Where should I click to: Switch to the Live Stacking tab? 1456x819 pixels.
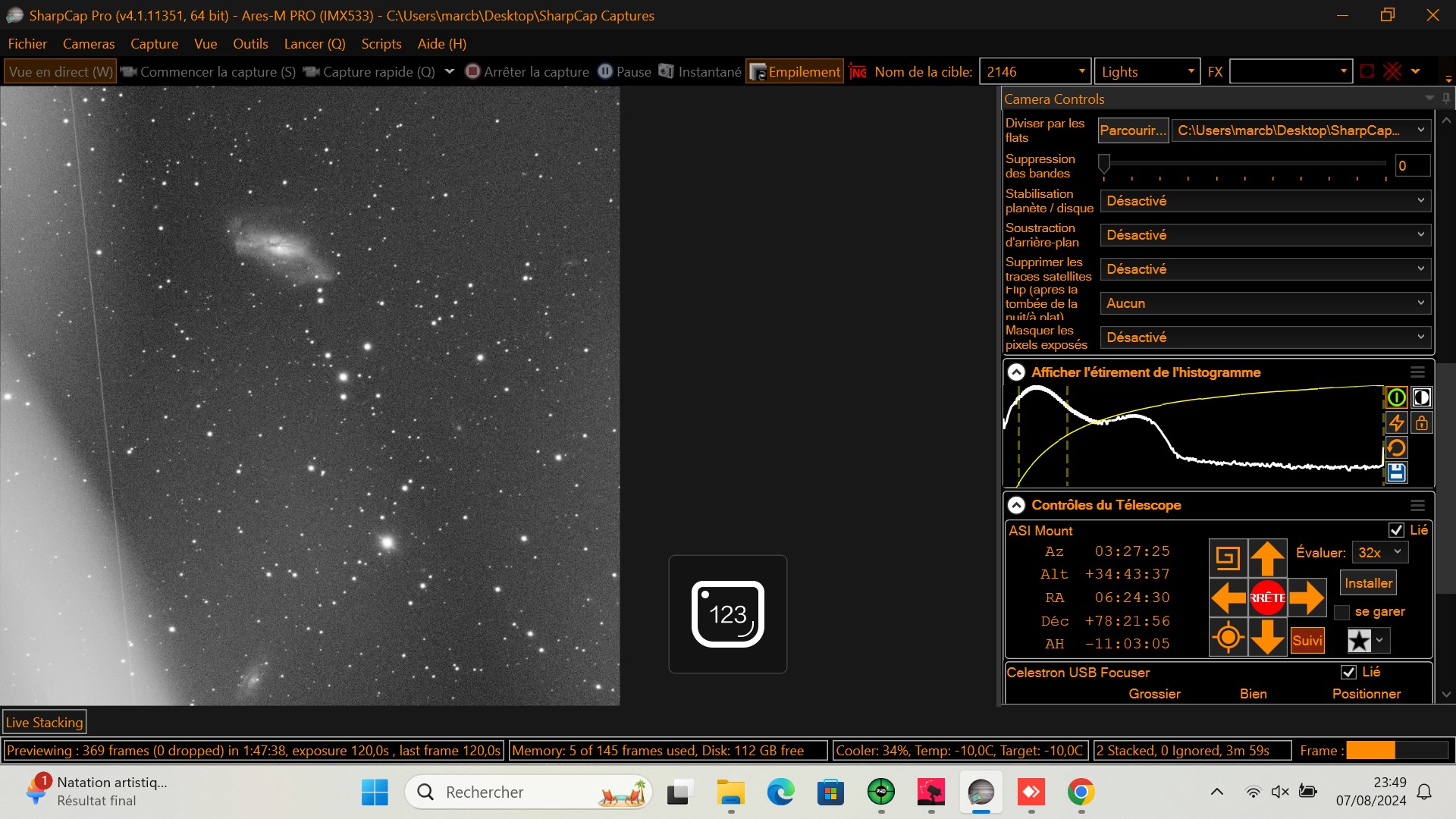tap(45, 723)
